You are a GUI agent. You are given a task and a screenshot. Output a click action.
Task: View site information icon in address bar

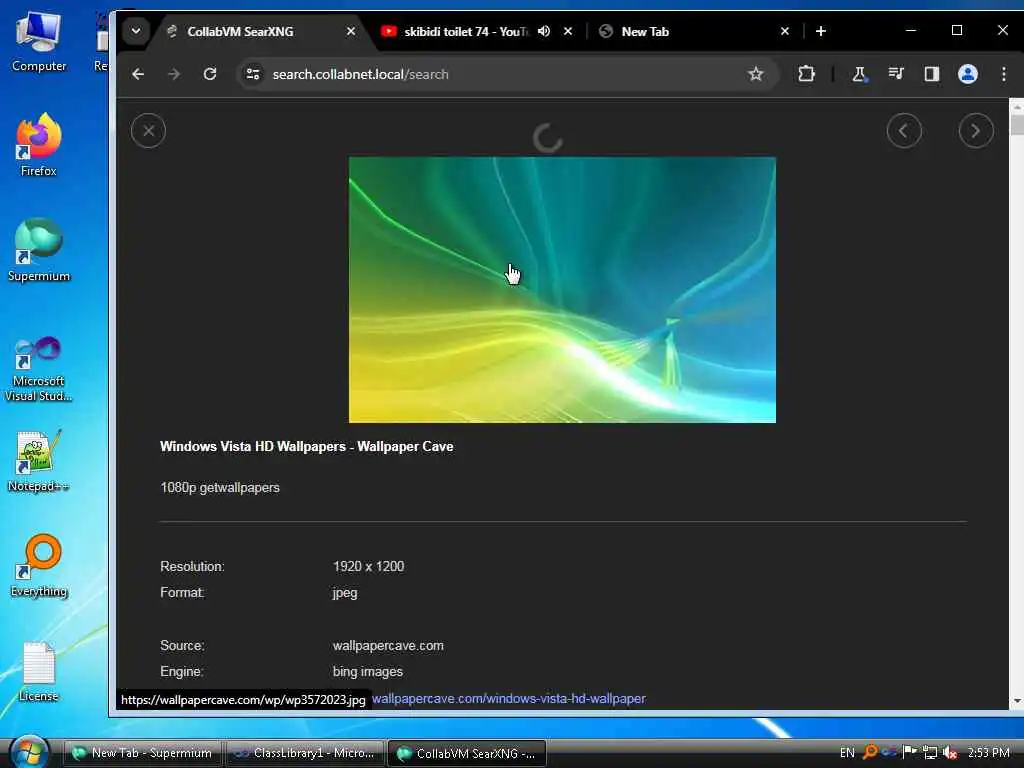pyautogui.click(x=253, y=74)
